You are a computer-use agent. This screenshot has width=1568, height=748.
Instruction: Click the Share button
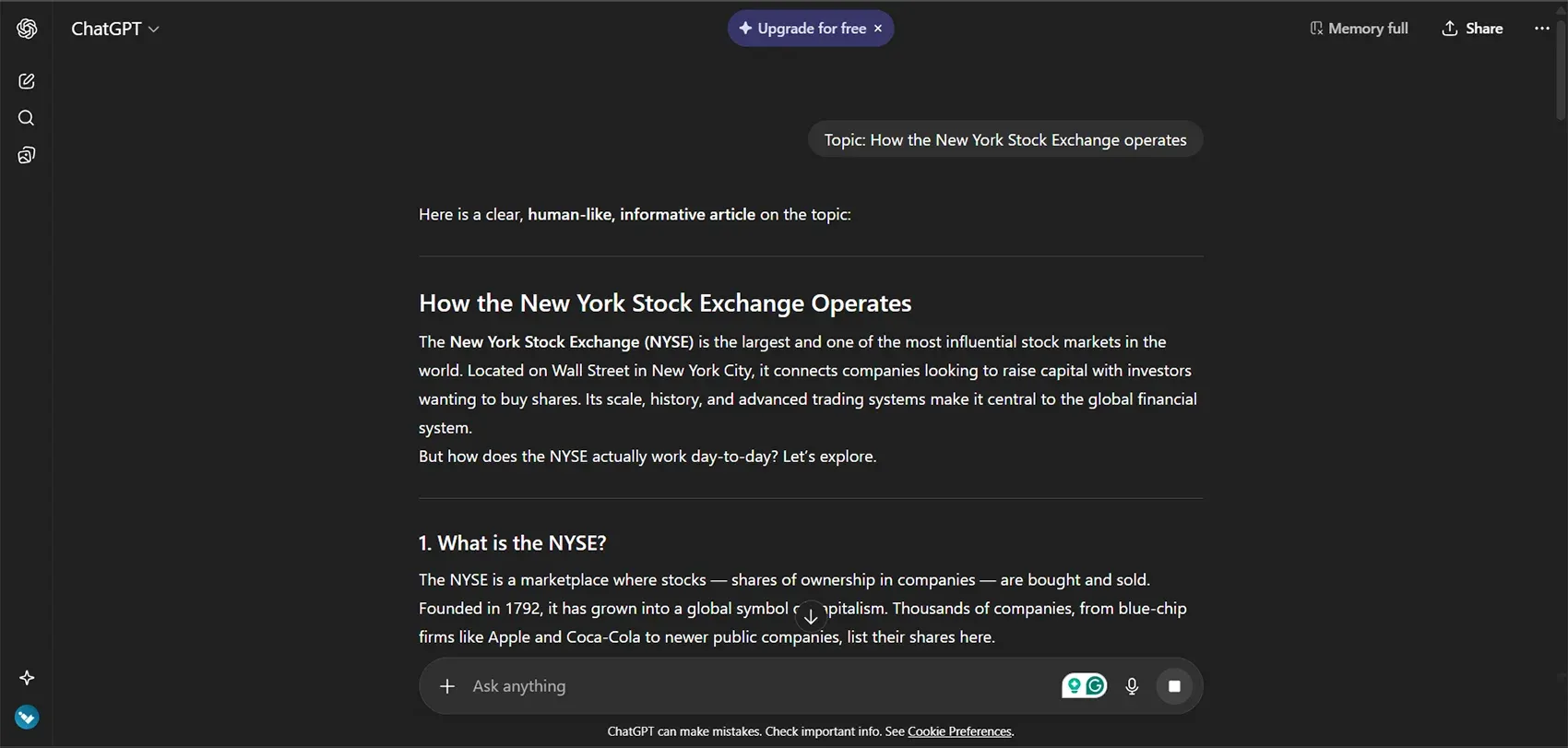[1472, 29]
